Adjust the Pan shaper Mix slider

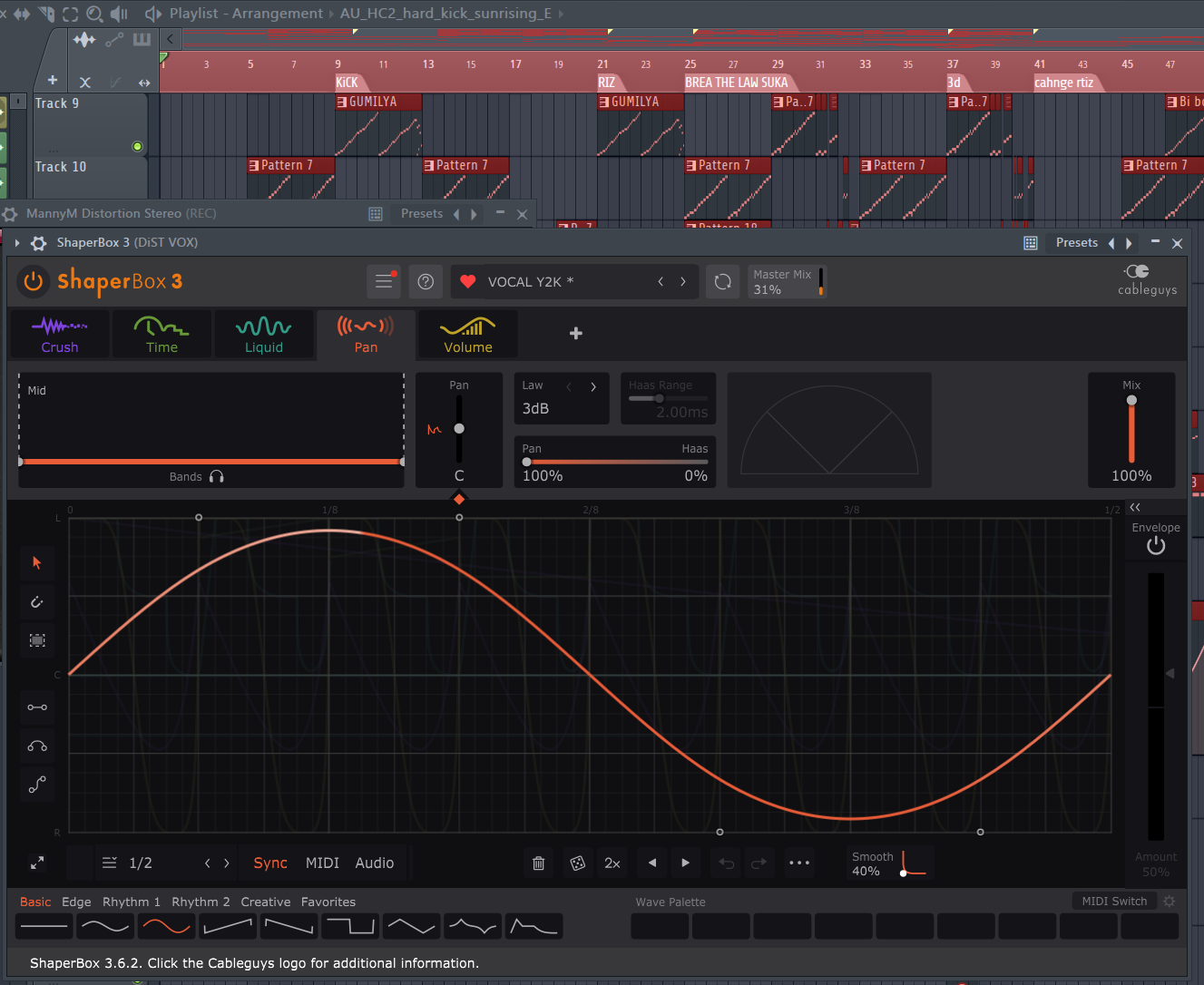point(1131,431)
